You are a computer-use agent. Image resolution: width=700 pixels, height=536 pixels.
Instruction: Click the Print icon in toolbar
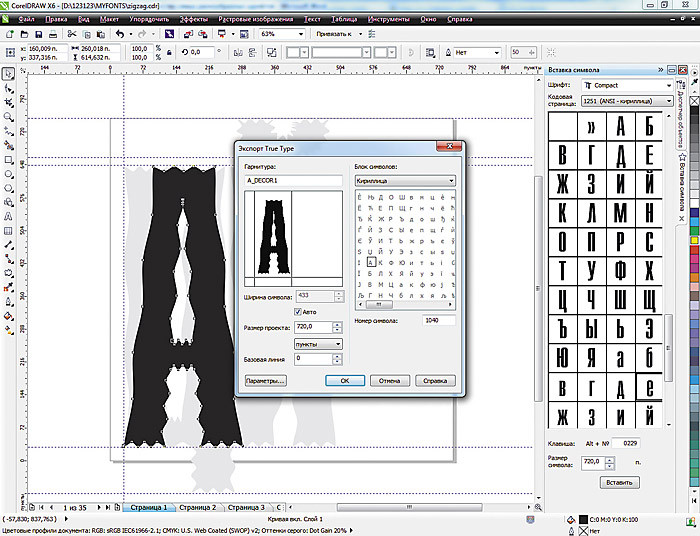click(x=54, y=34)
